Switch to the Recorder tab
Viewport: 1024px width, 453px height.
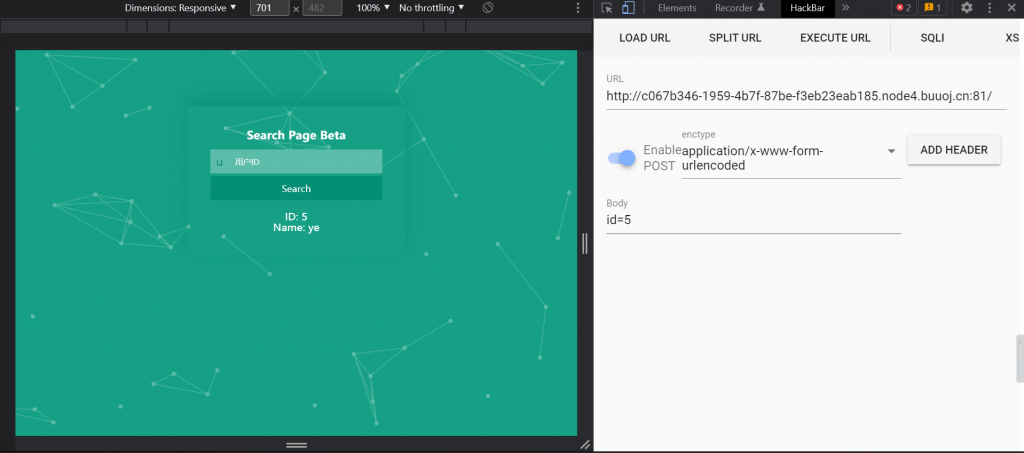click(740, 8)
